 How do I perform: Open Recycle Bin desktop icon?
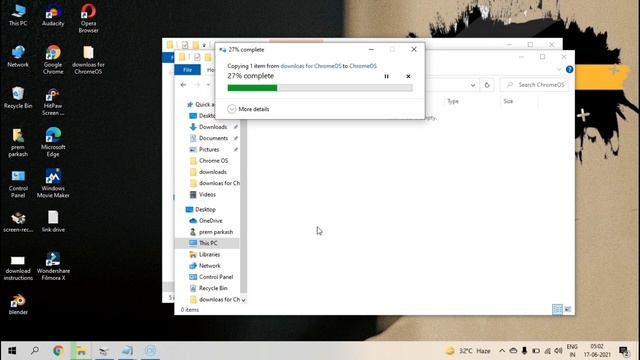coord(18,98)
